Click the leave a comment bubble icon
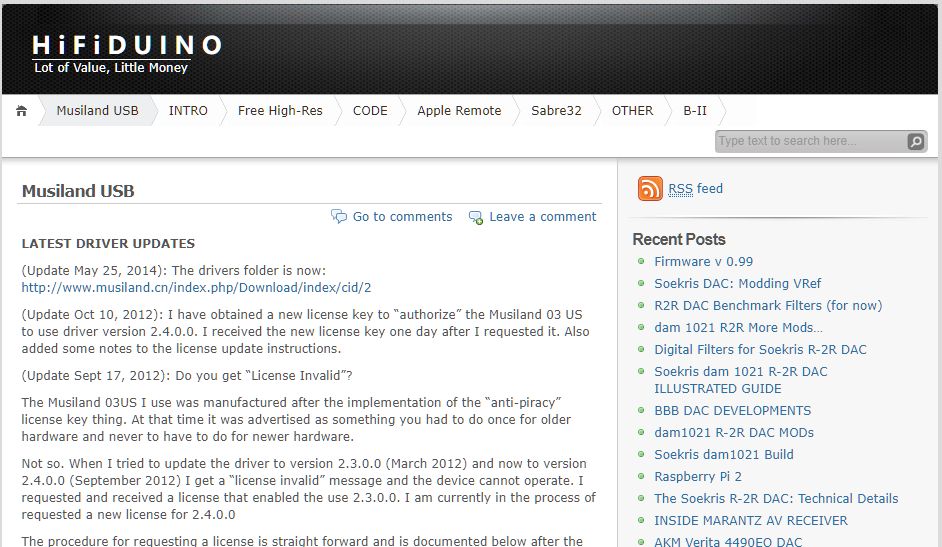The height and width of the screenshot is (547, 942). pyautogui.click(x=476, y=217)
